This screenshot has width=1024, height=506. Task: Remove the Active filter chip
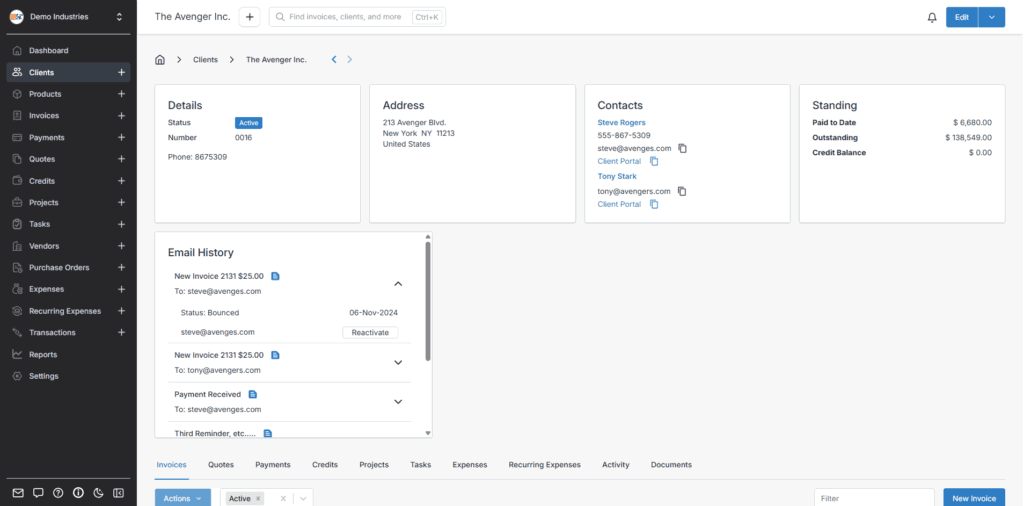pos(258,498)
